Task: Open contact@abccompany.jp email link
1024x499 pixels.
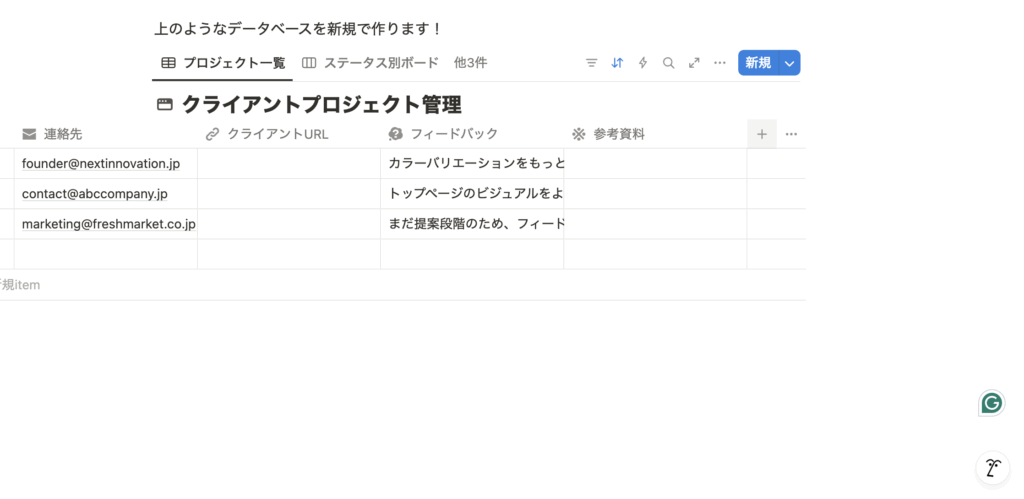Action: coord(95,194)
